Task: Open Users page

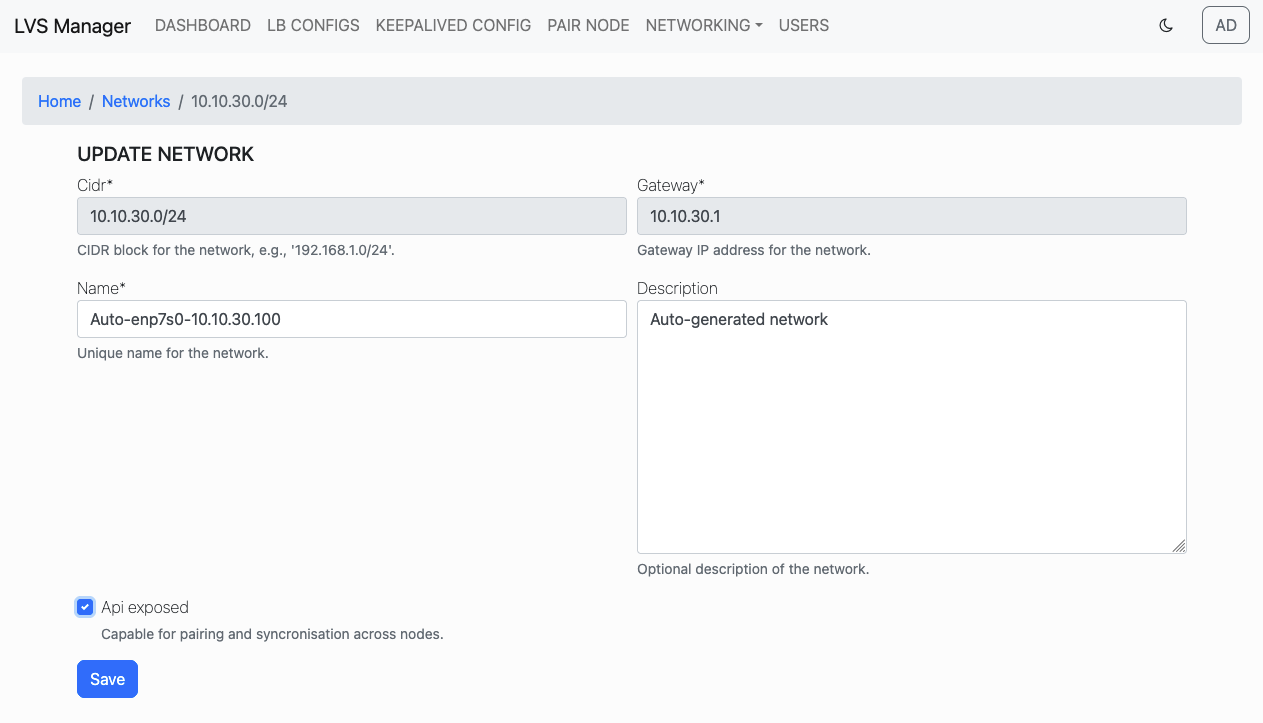Action: tap(804, 26)
